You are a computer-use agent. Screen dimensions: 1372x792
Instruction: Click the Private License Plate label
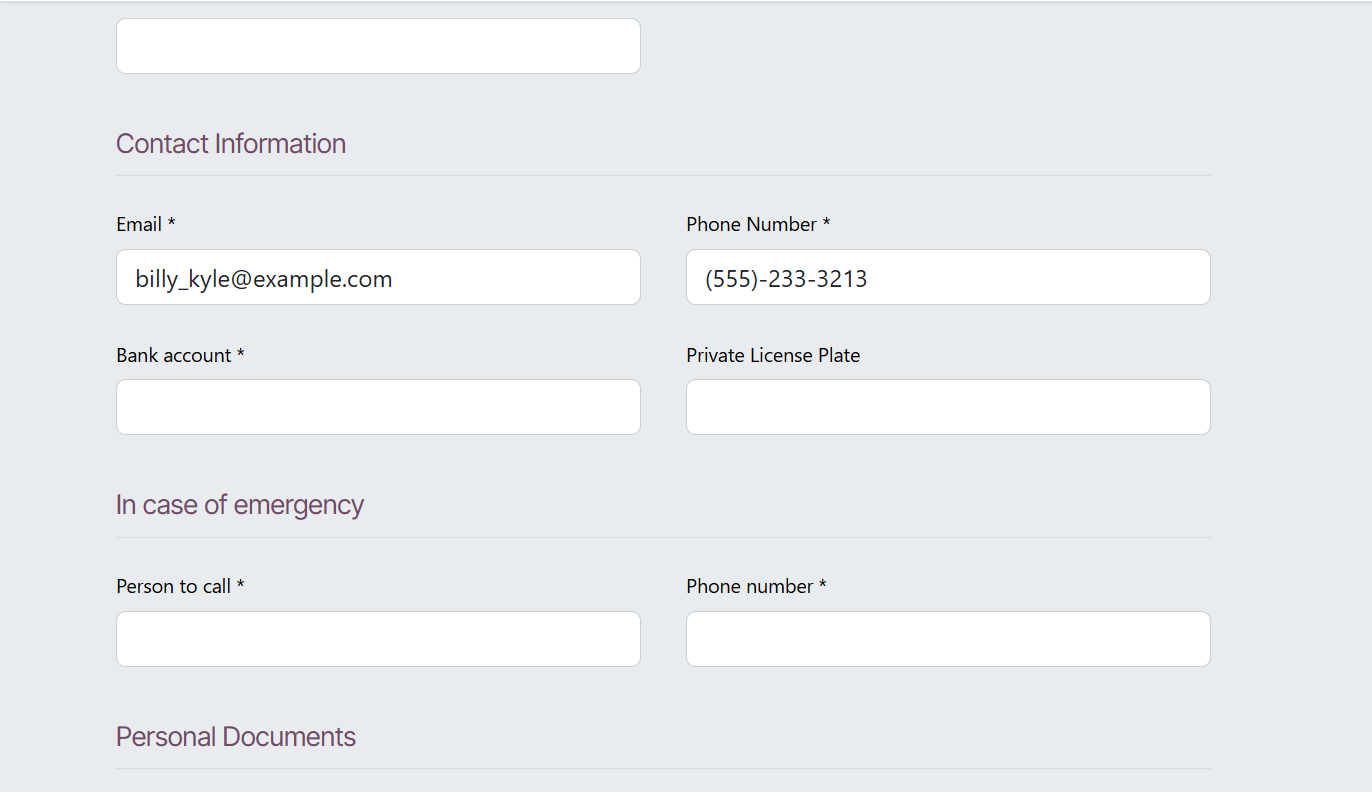tap(773, 356)
